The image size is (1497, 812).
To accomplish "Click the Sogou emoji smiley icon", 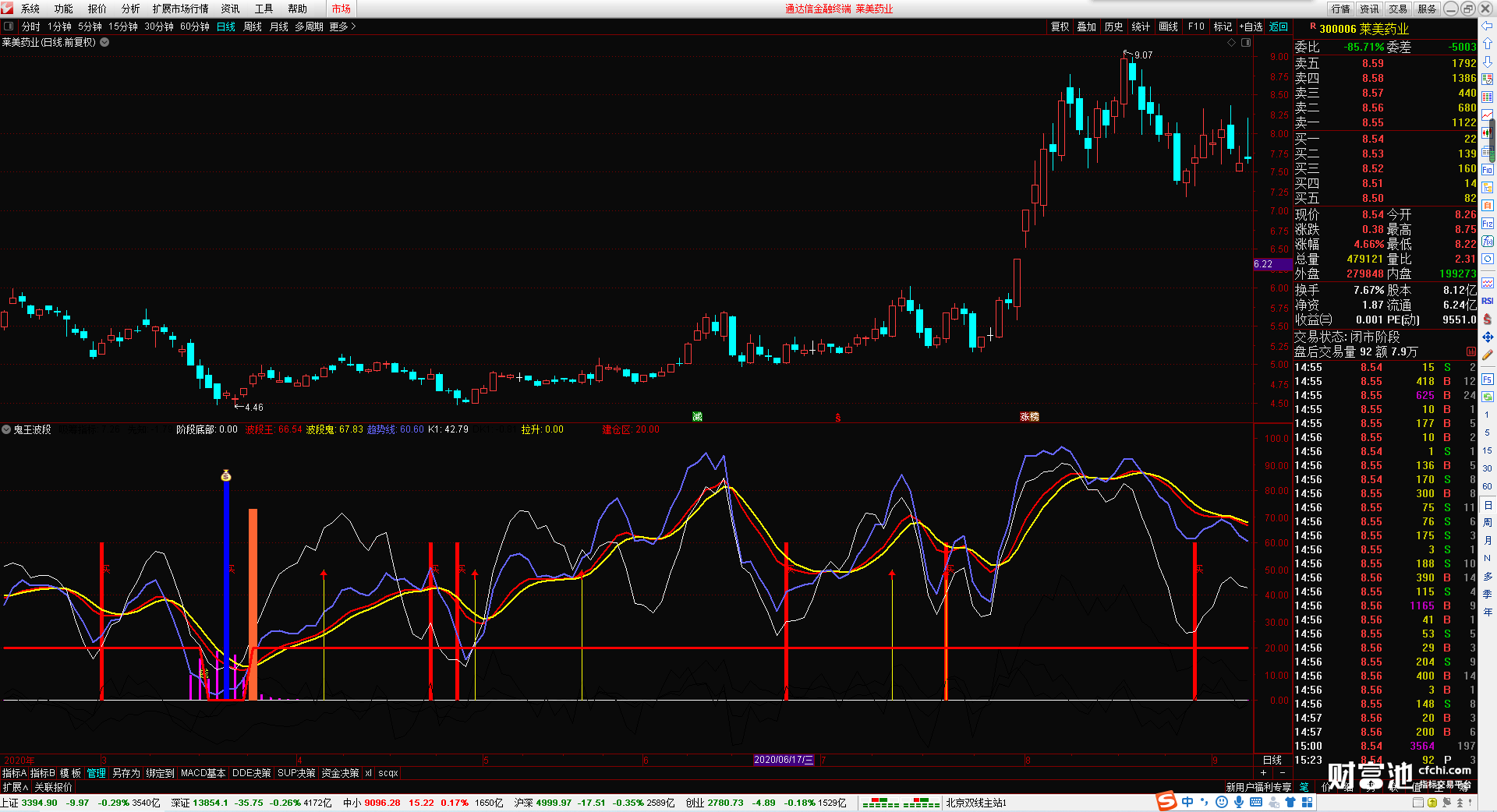I will [1221, 802].
